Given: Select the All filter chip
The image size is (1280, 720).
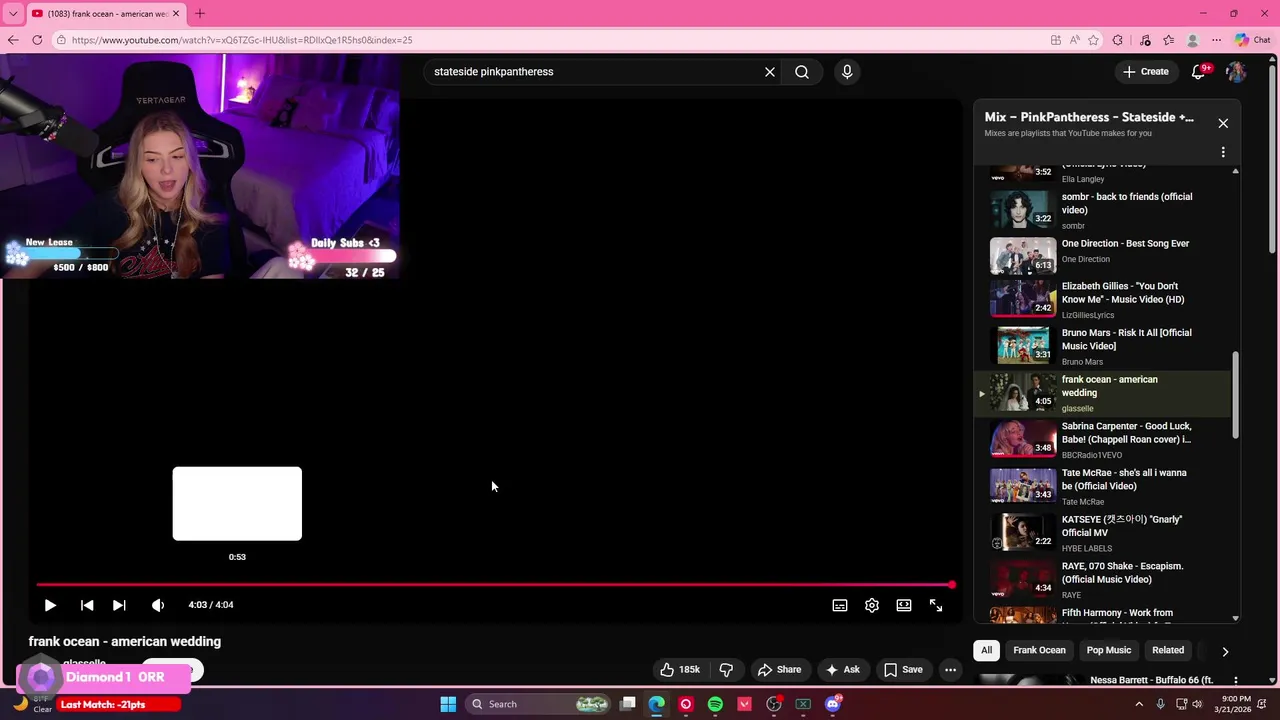Looking at the screenshot, I should [x=986, y=650].
